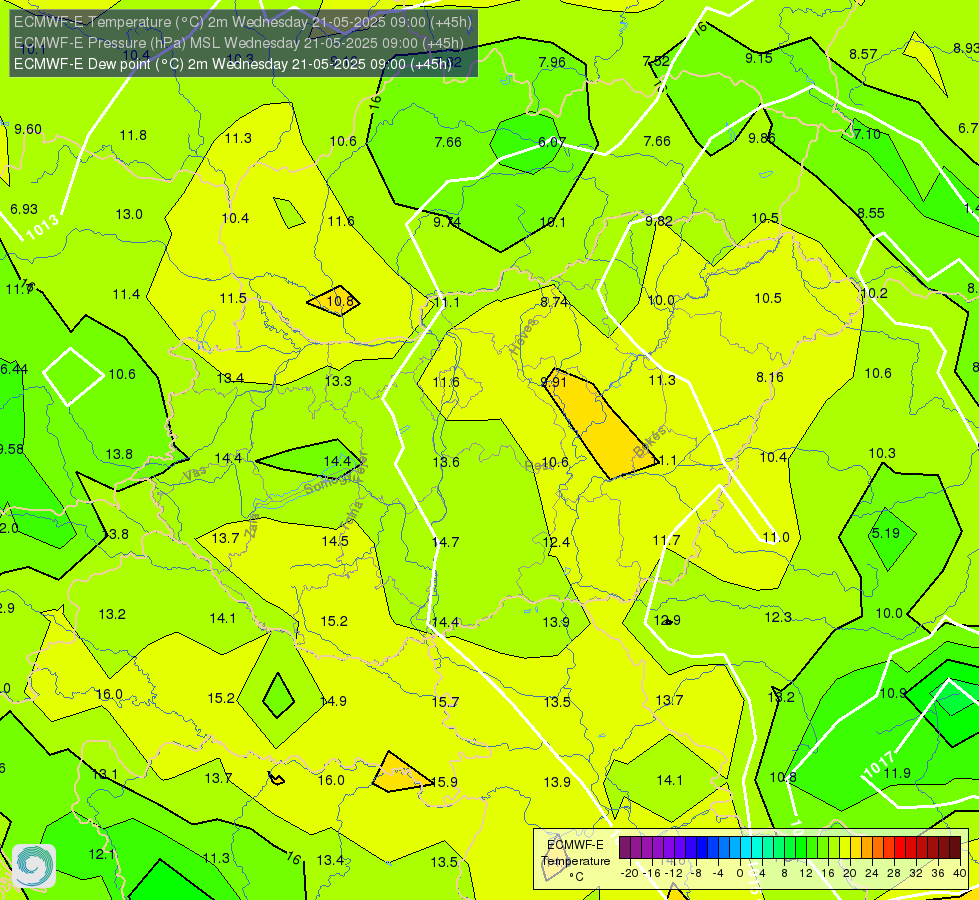Click the Vas county label
This screenshot has height=900, width=979.
click(195, 474)
